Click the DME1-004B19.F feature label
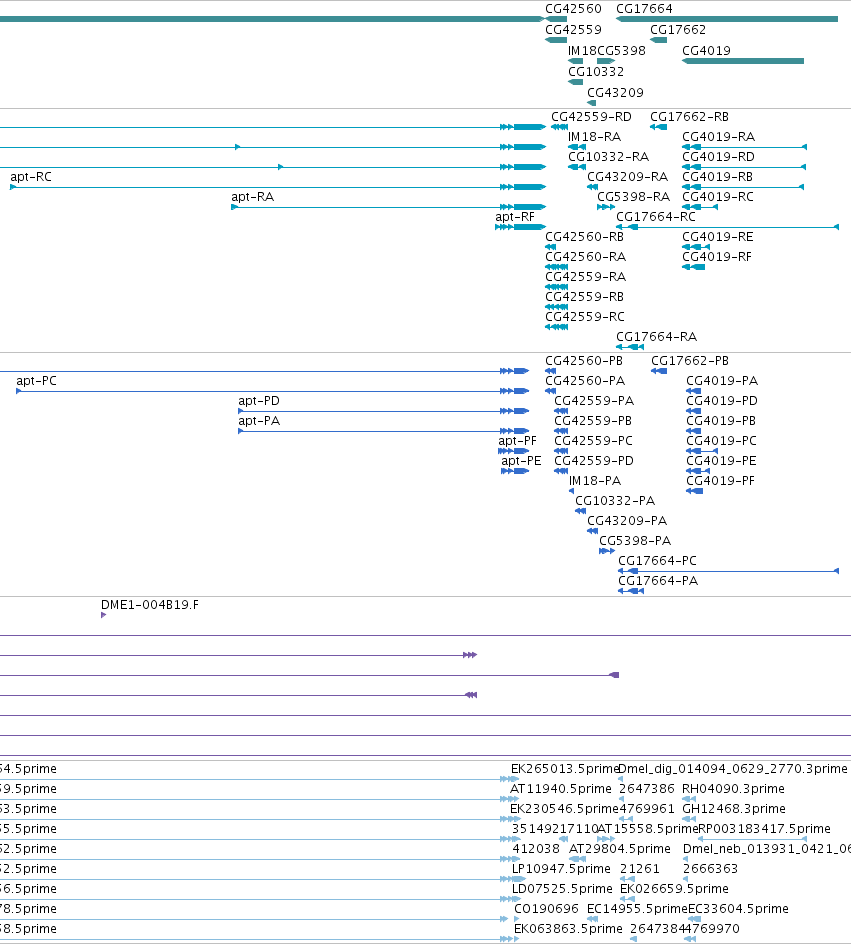 click(149, 604)
